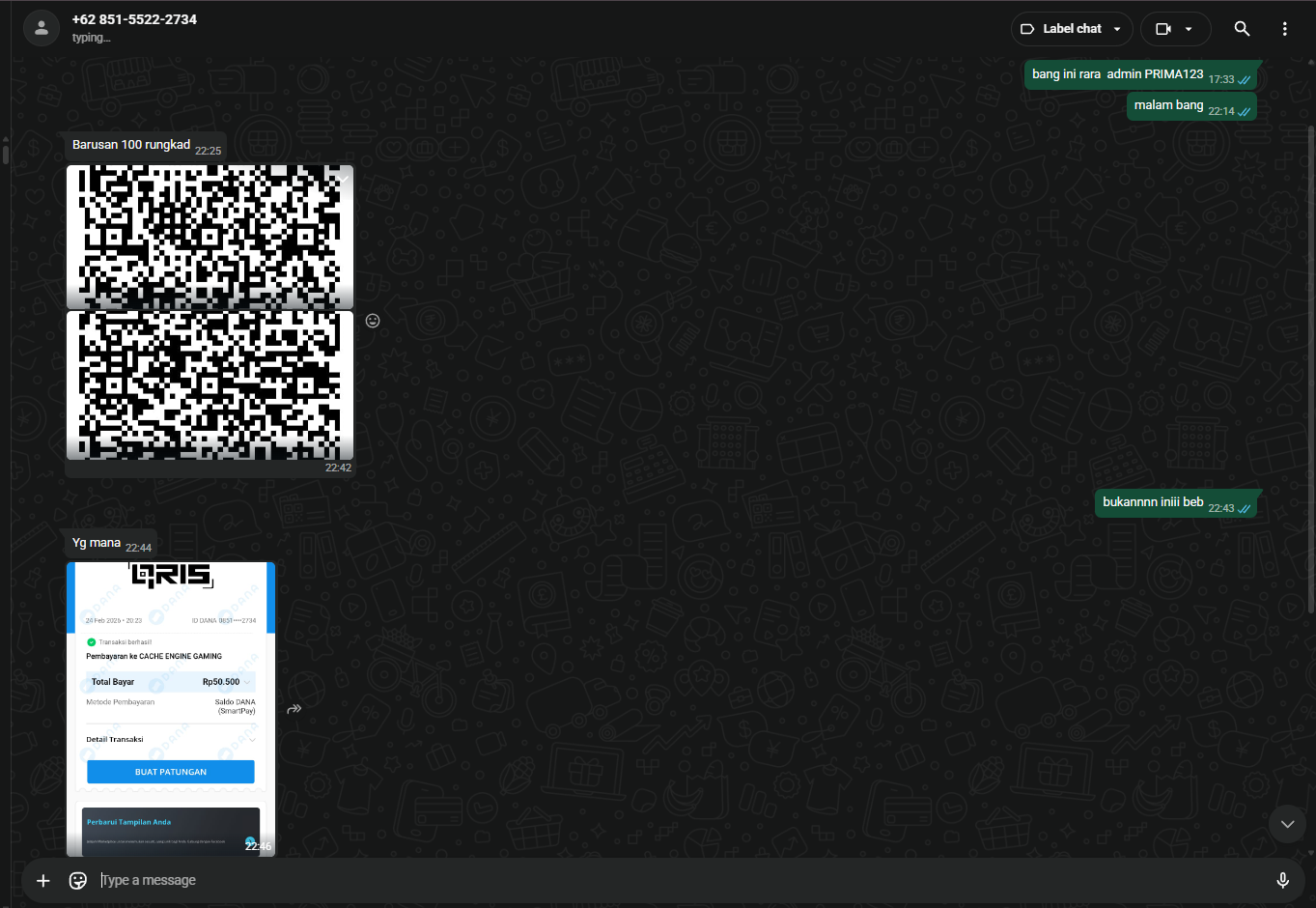The width and height of the screenshot is (1316, 908).
Task: Jump to latest messages arrow
Action: 1287,824
